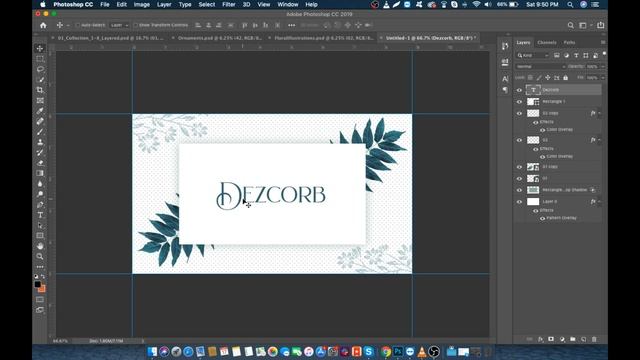The image size is (640, 360).
Task: Hide the 03 copy layer
Action: pos(519,113)
